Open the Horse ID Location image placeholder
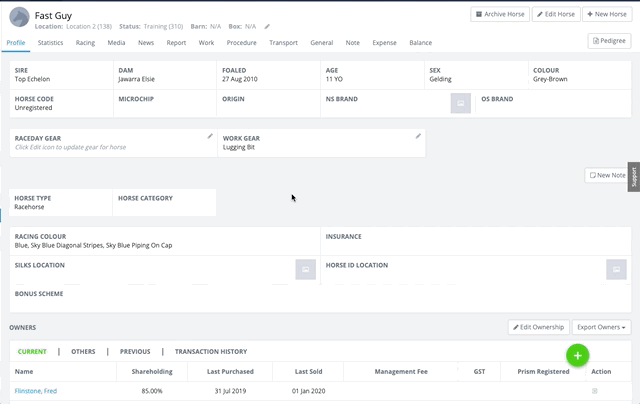Viewport: 640px width, 404px height. tap(616, 269)
